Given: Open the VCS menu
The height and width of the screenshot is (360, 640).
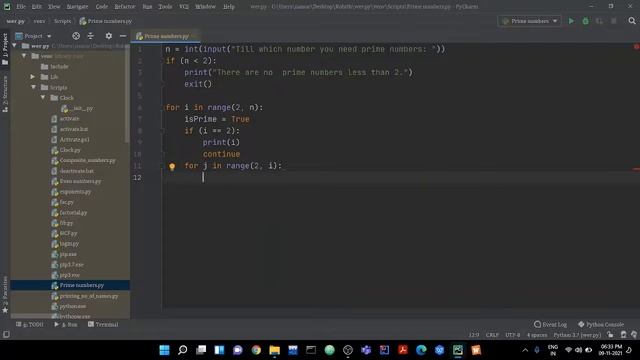Looking at the screenshot, I should [x=184, y=7].
